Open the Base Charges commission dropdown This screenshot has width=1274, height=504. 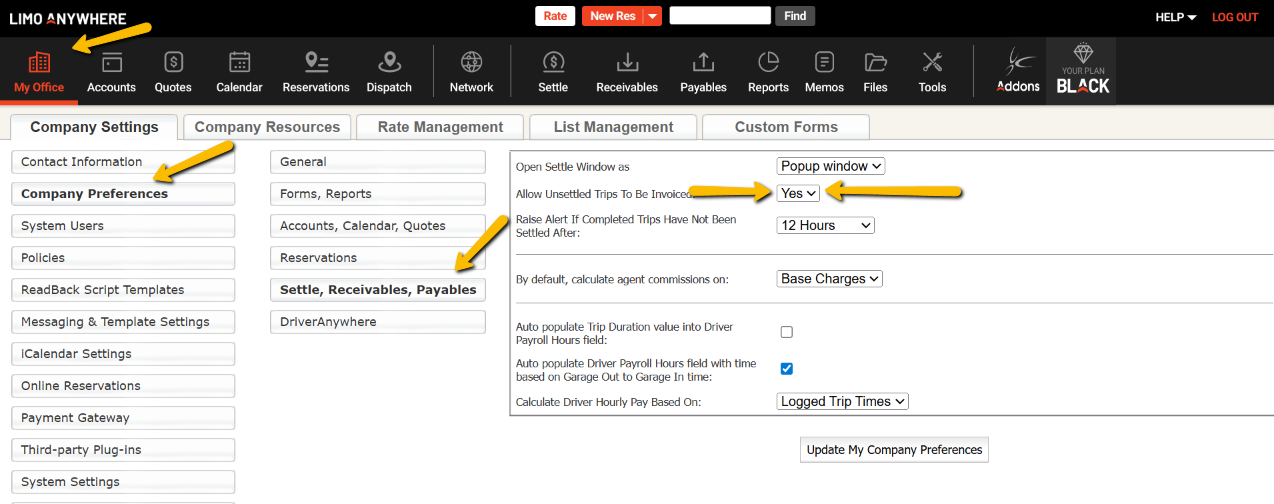point(829,279)
